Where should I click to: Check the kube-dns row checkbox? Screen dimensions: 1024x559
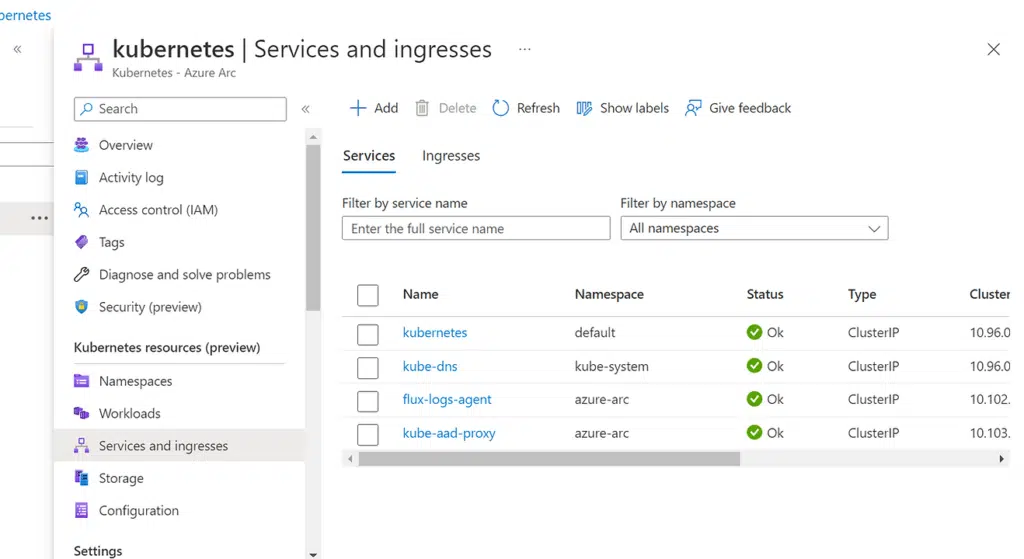tap(368, 368)
